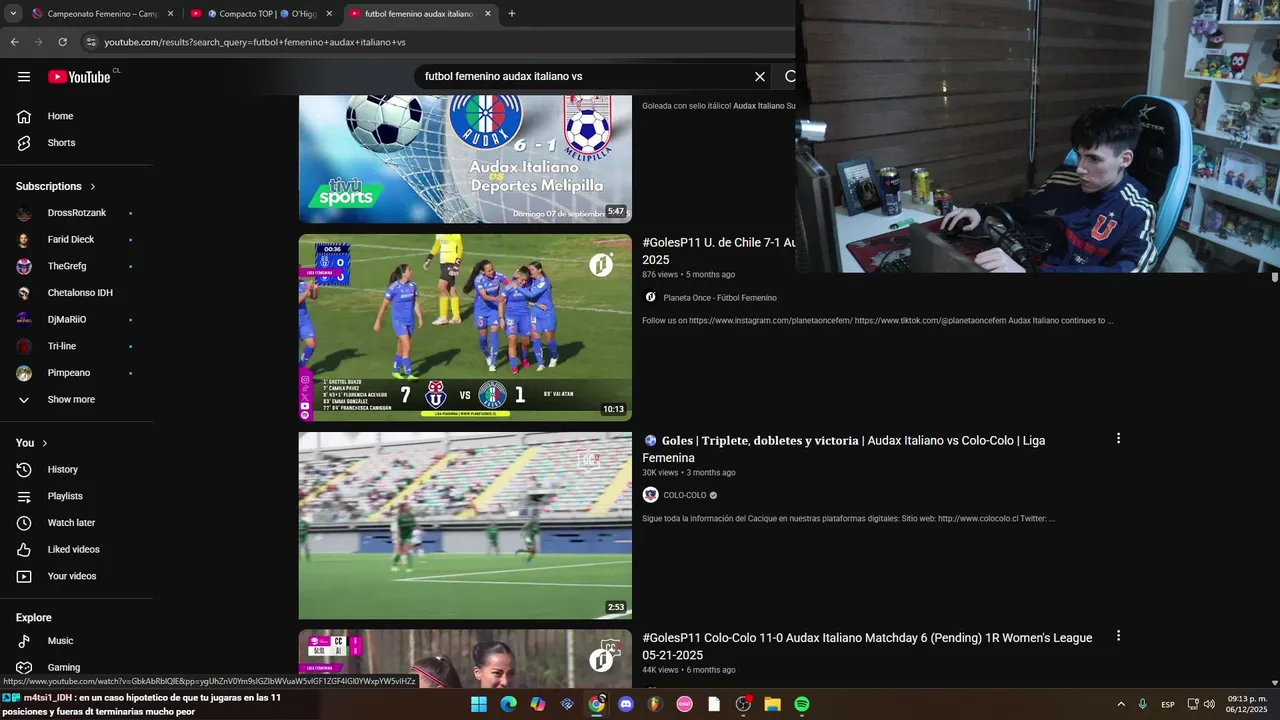Open the YouTube hamburger guide menu
The height and width of the screenshot is (720, 1280).
coord(24,77)
